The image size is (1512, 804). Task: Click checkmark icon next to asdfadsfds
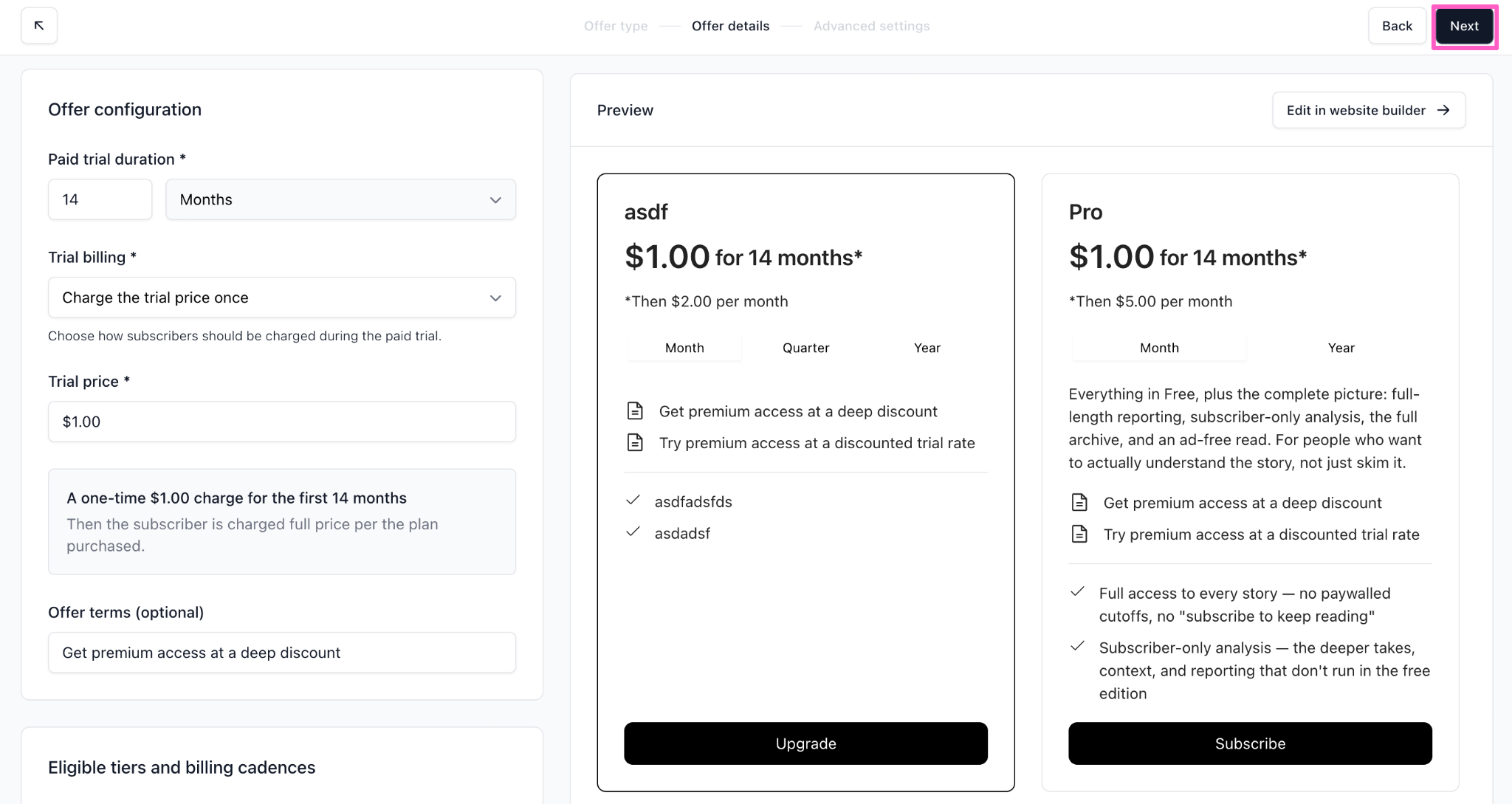tap(633, 501)
